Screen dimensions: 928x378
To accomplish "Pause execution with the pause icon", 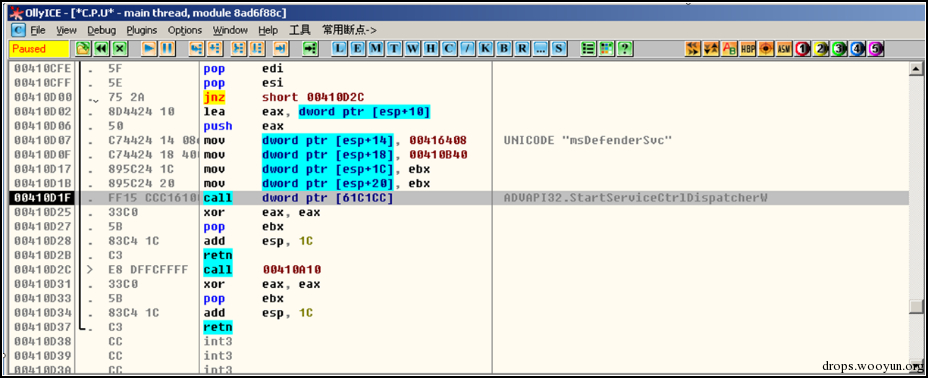I will point(167,49).
